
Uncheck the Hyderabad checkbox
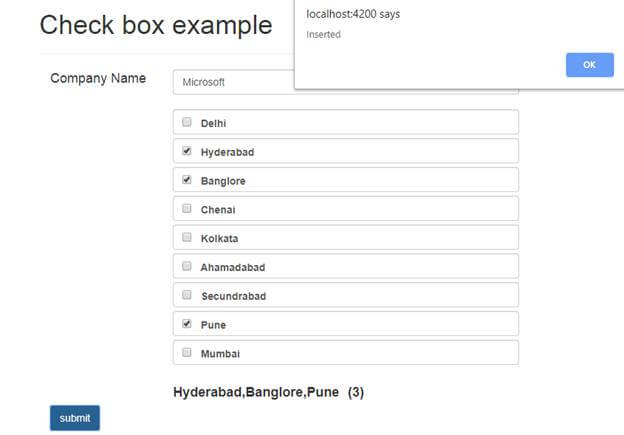coord(187,151)
